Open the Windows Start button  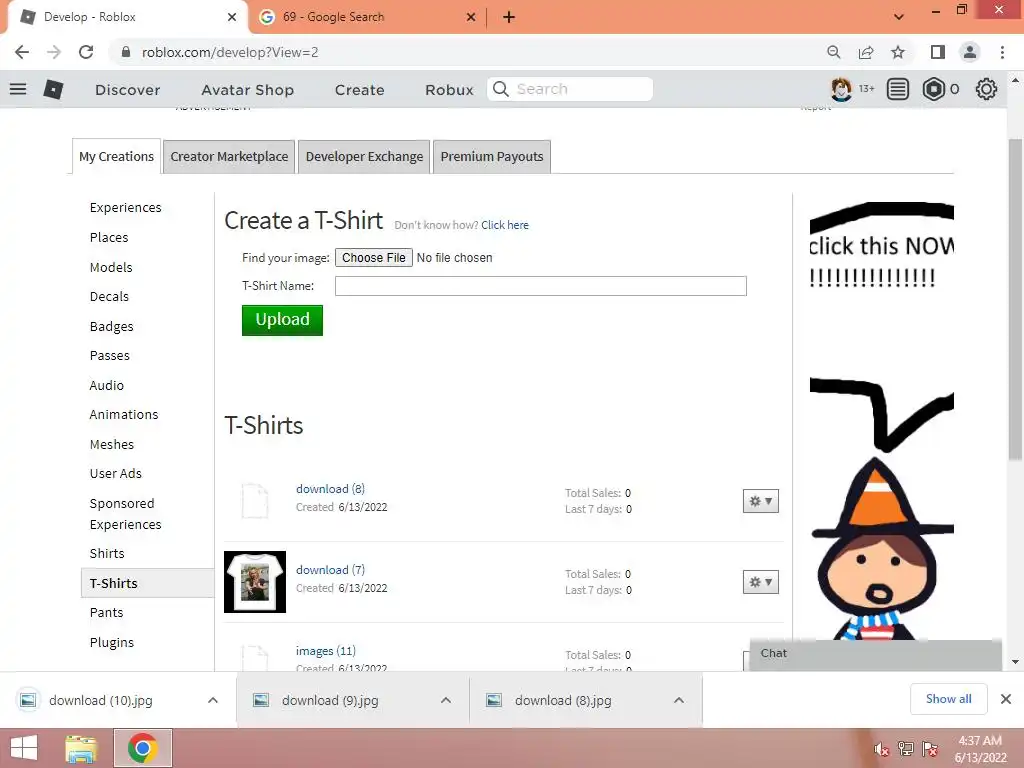pyautogui.click(x=24, y=748)
